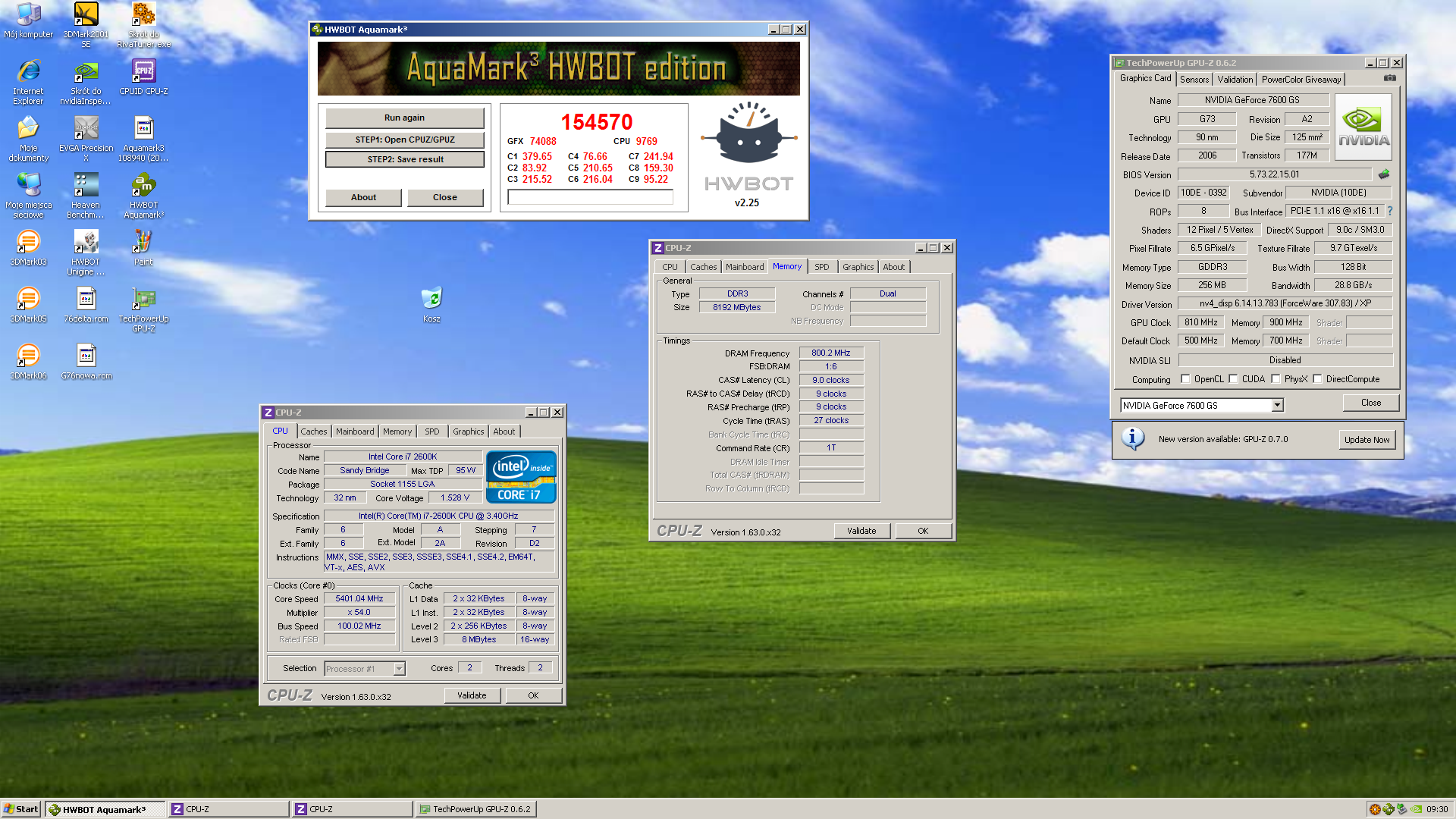Image resolution: width=1456 pixels, height=819 pixels.
Task: Open SPD tab in the Memory tab CPU-Z window
Action: click(822, 267)
